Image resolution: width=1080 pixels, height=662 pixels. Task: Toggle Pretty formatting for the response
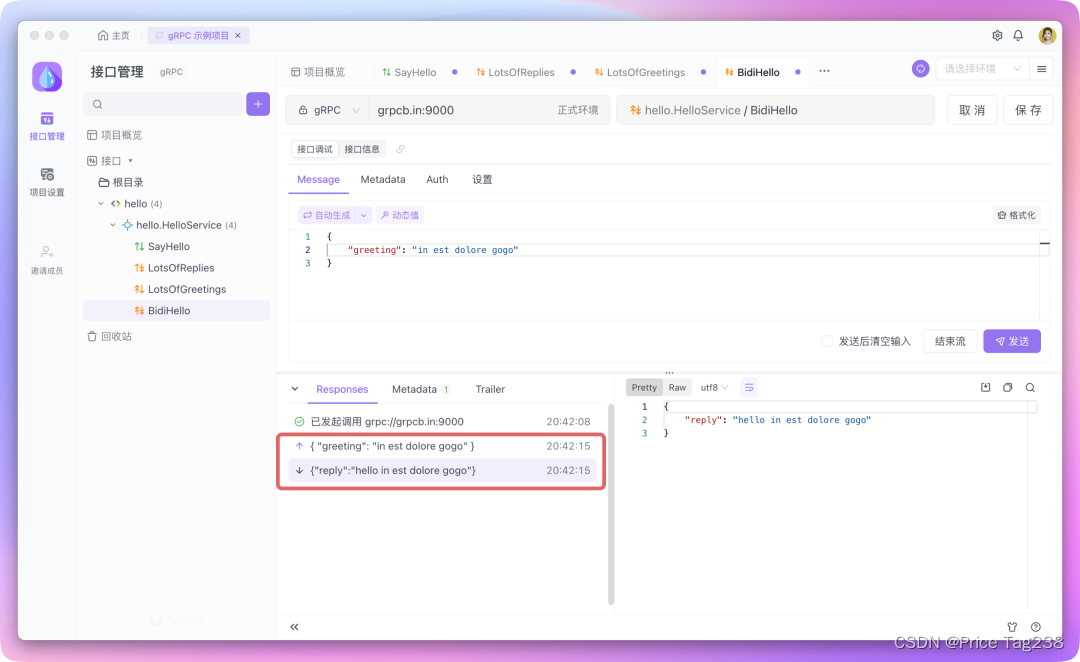tap(644, 387)
